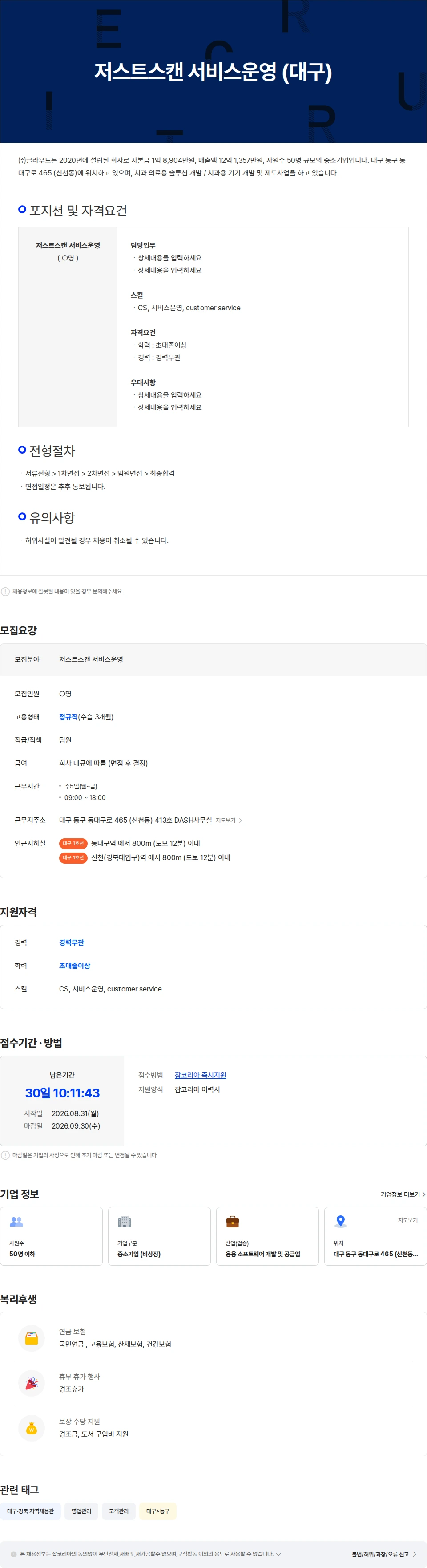Click the industry briefcase icon
427x1568 pixels.
pos(232,1221)
